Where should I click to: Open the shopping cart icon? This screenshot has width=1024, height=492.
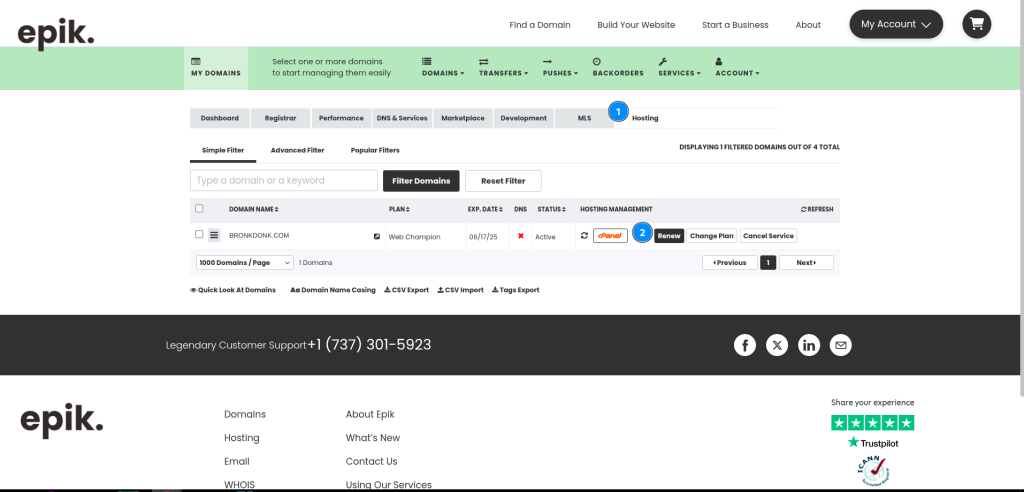[976, 24]
